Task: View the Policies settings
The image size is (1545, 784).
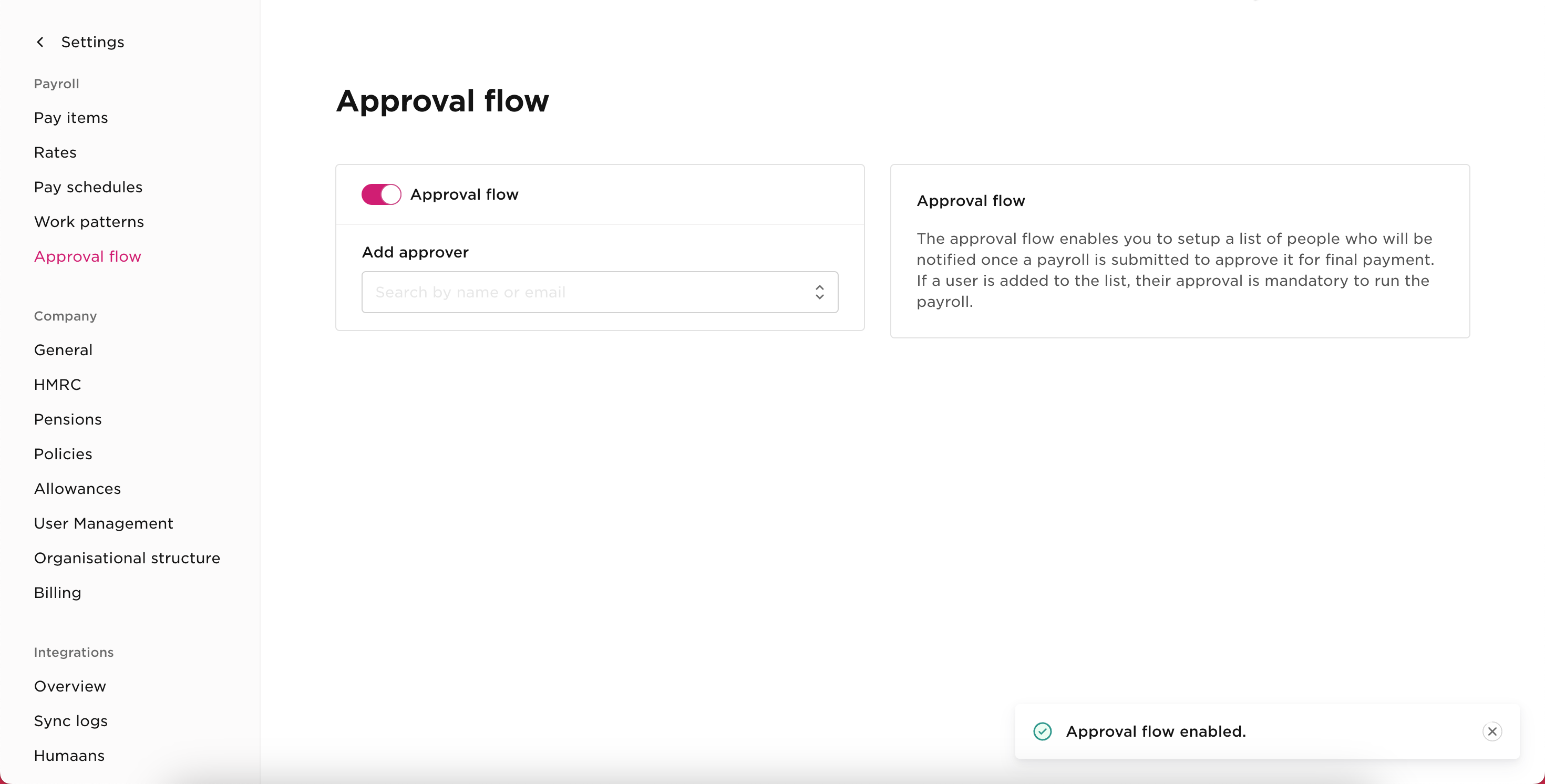Action: (63, 453)
